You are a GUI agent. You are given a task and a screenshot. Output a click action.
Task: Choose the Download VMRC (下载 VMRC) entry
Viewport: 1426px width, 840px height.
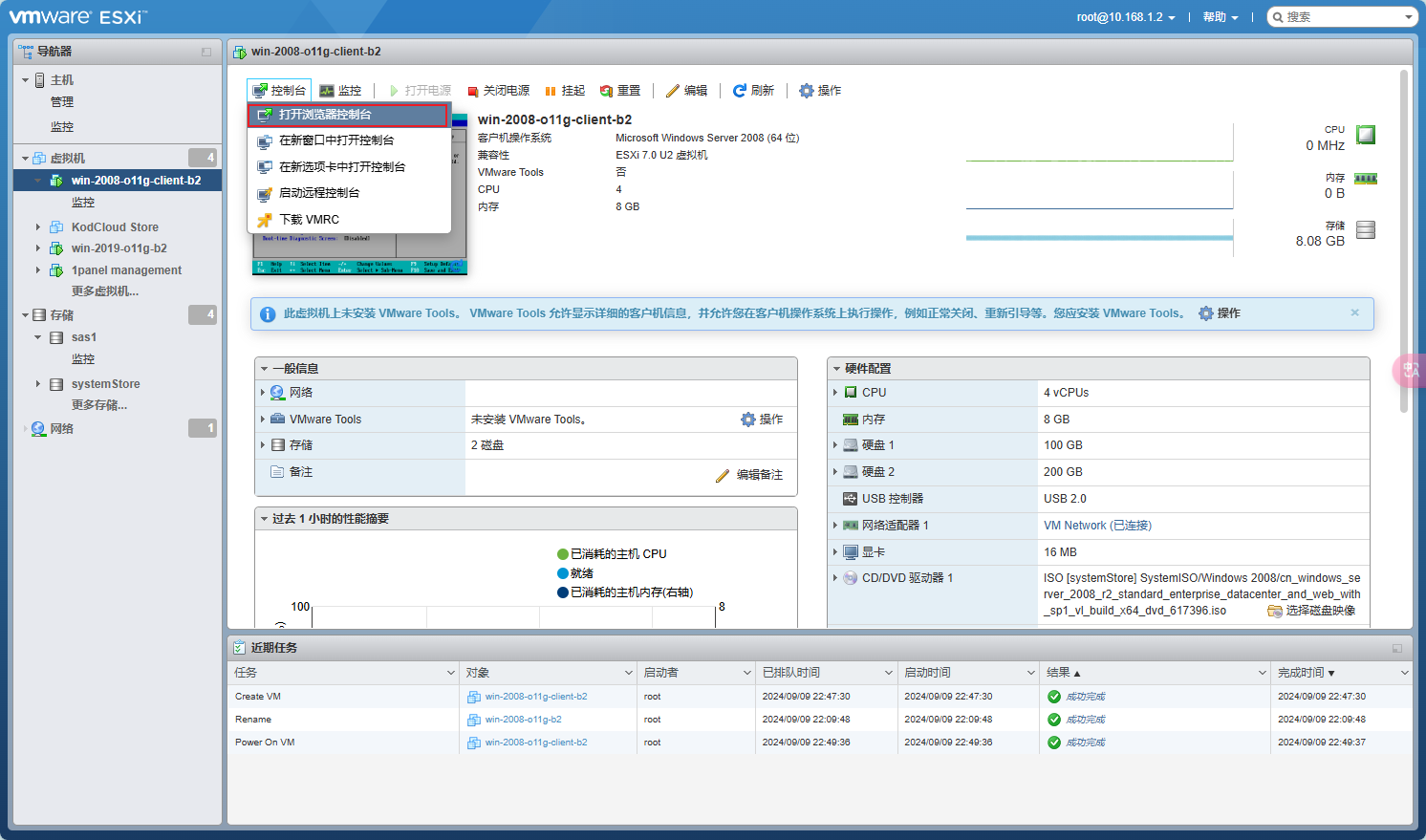click(x=348, y=220)
